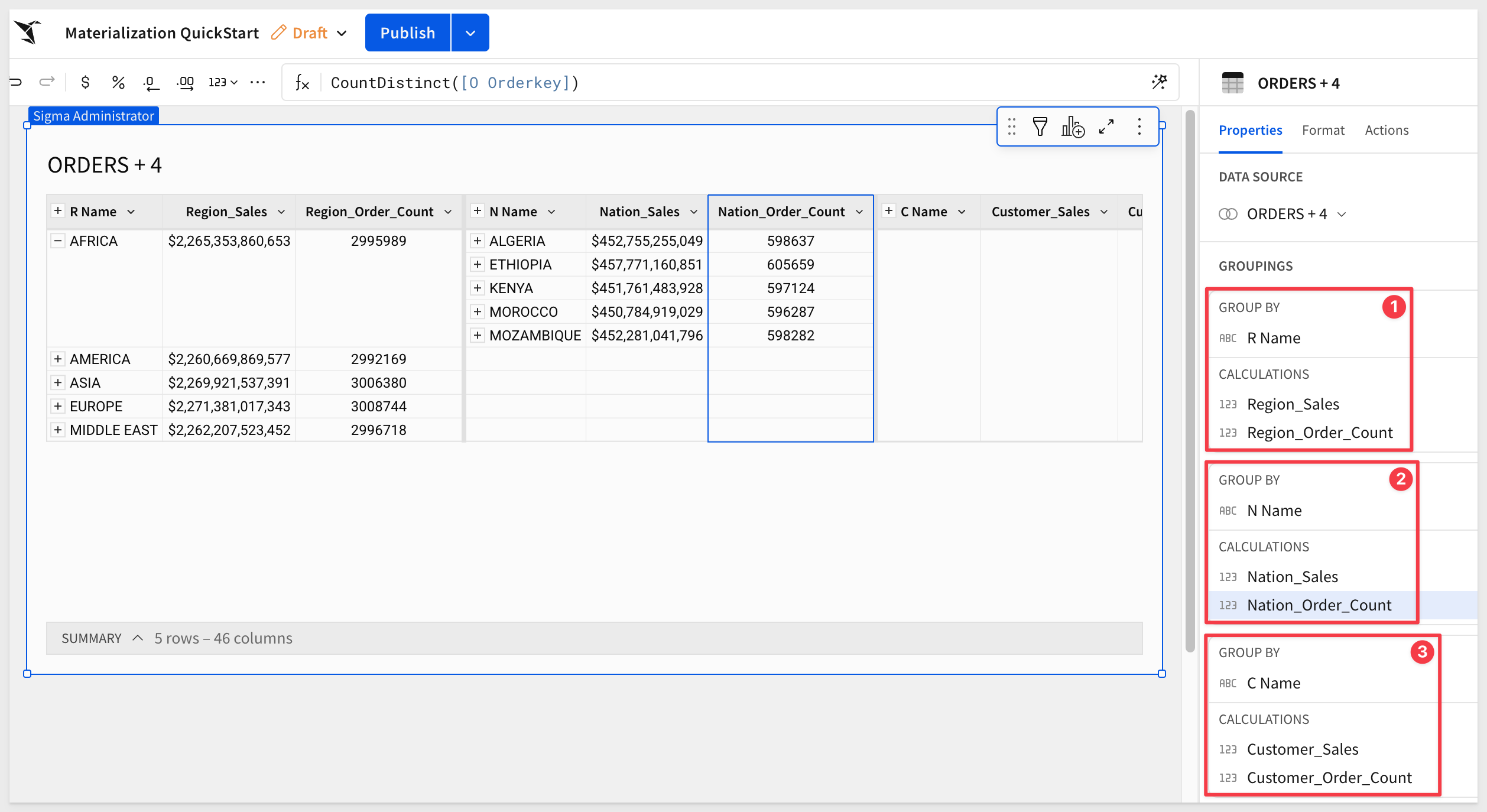This screenshot has width=1487, height=812.
Task: Open C Name column menu chevron
Action: click(962, 212)
